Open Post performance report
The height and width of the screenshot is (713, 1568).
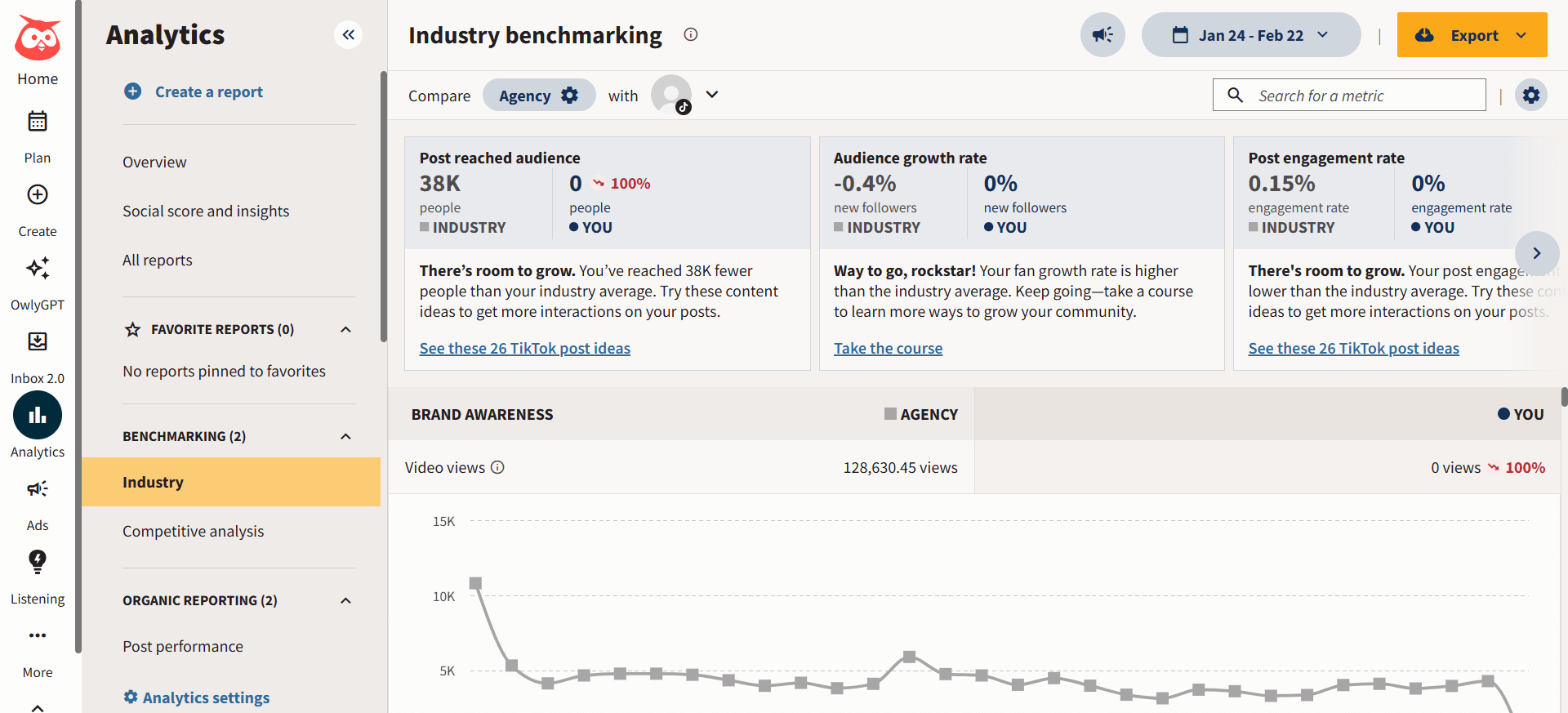[x=183, y=646]
